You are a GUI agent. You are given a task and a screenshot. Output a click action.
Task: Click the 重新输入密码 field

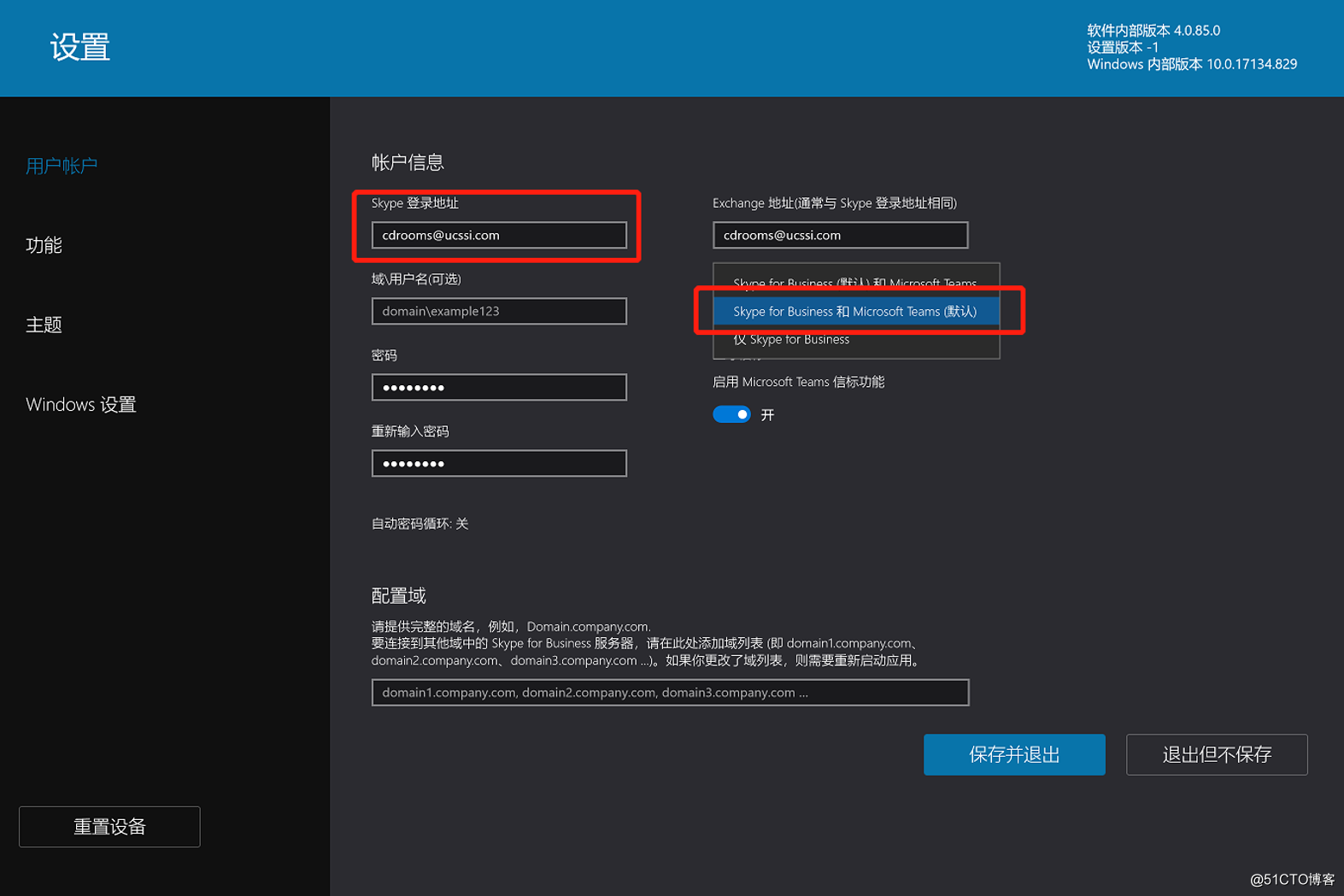(499, 463)
